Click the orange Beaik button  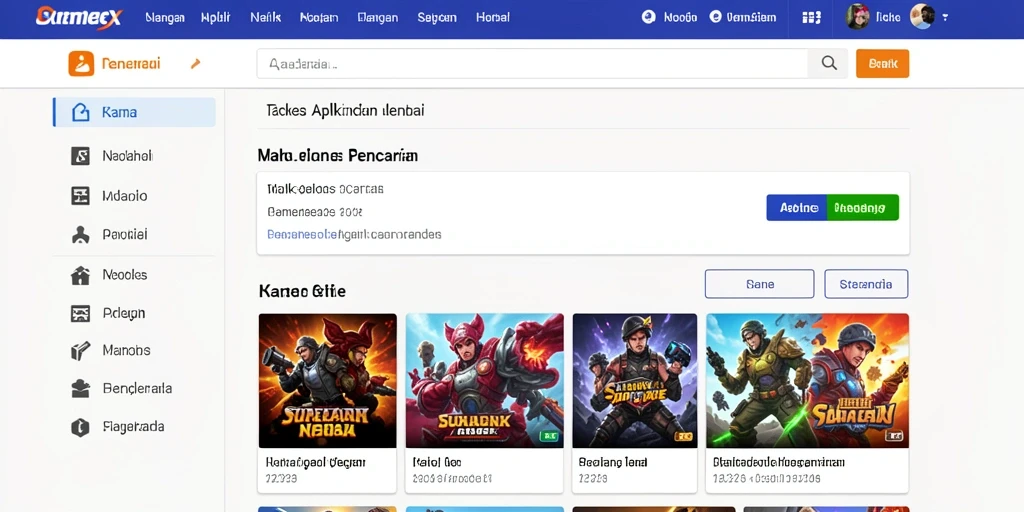882,64
